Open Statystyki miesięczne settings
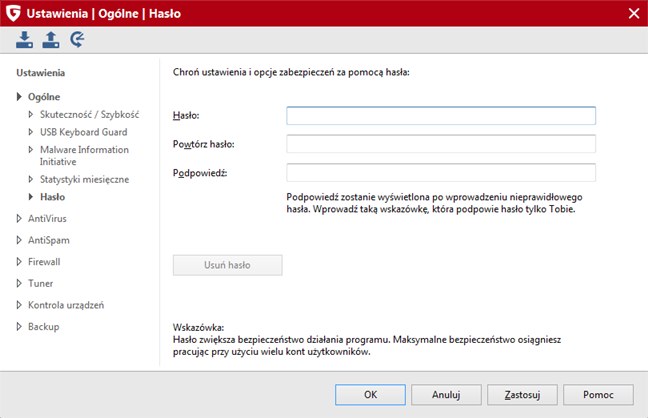The height and width of the screenshot is (418, 648). click(84, 179)
